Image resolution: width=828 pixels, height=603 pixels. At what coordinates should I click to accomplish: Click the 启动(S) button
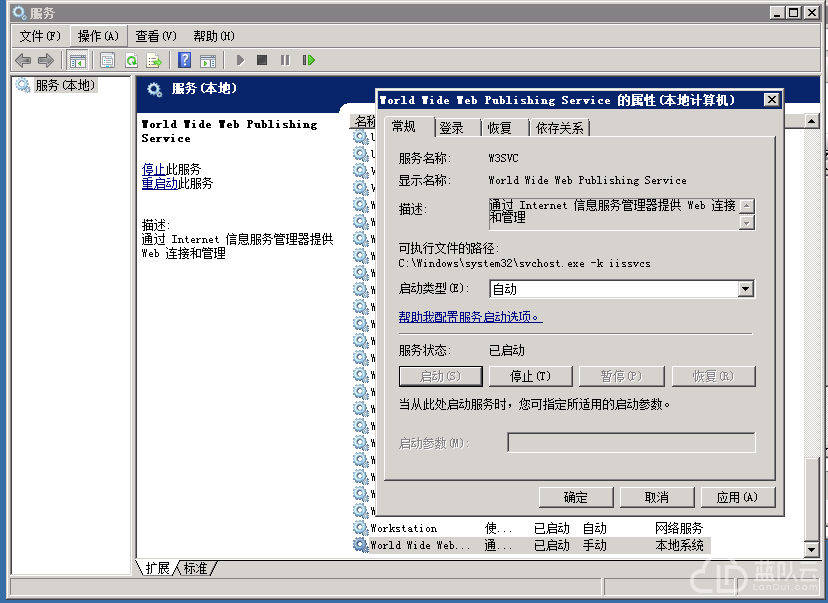tap(441, 376)
